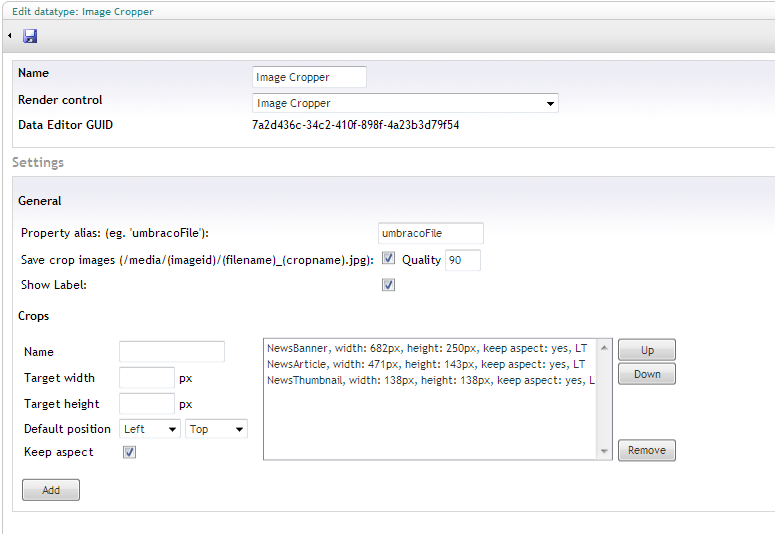Open the Top default position dropdown

(216, 429)
